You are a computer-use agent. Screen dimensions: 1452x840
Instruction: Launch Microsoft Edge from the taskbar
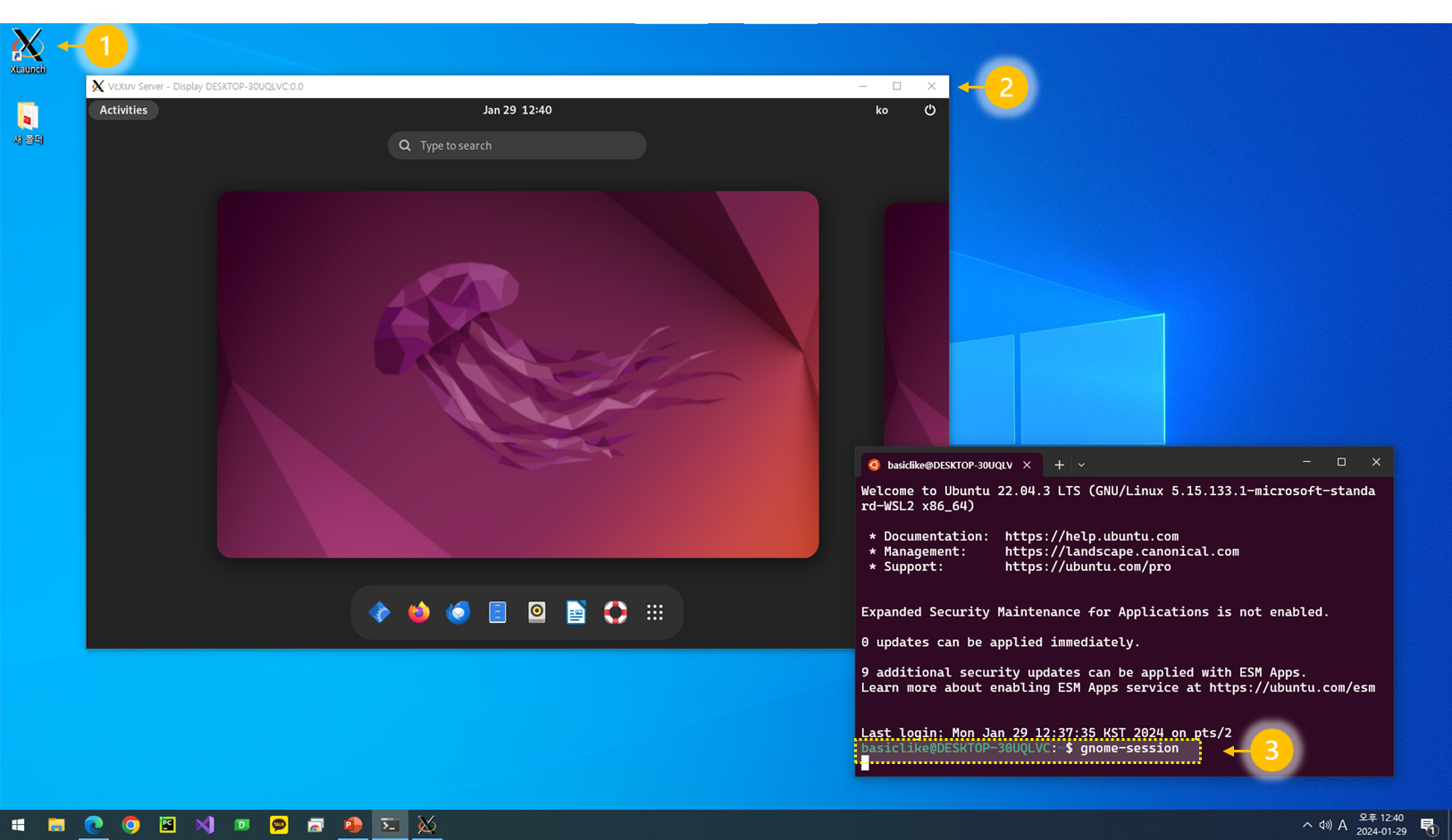tap(94, 825)
